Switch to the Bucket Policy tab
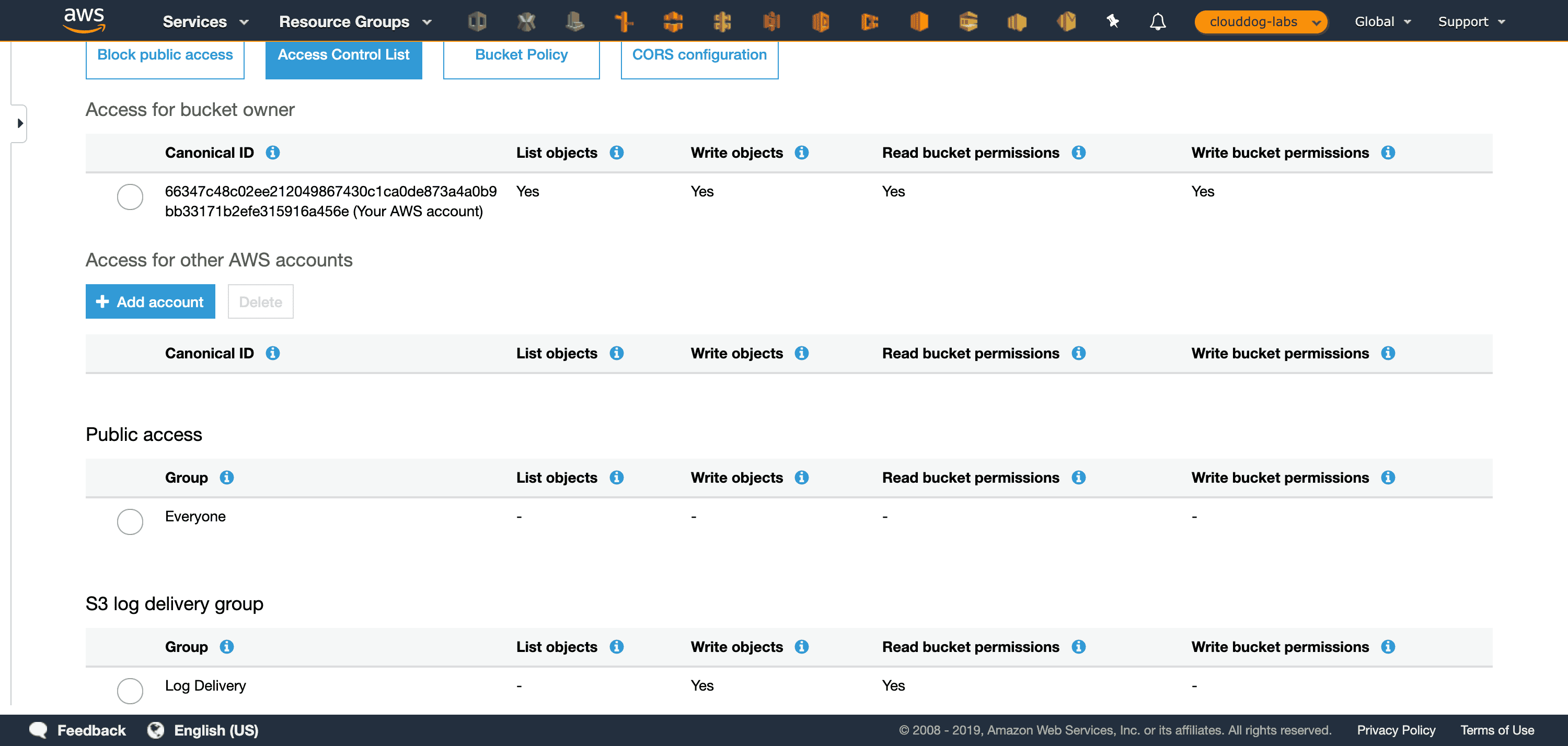This screenshot has height=746, width=1568. click(x=521, y=55)
